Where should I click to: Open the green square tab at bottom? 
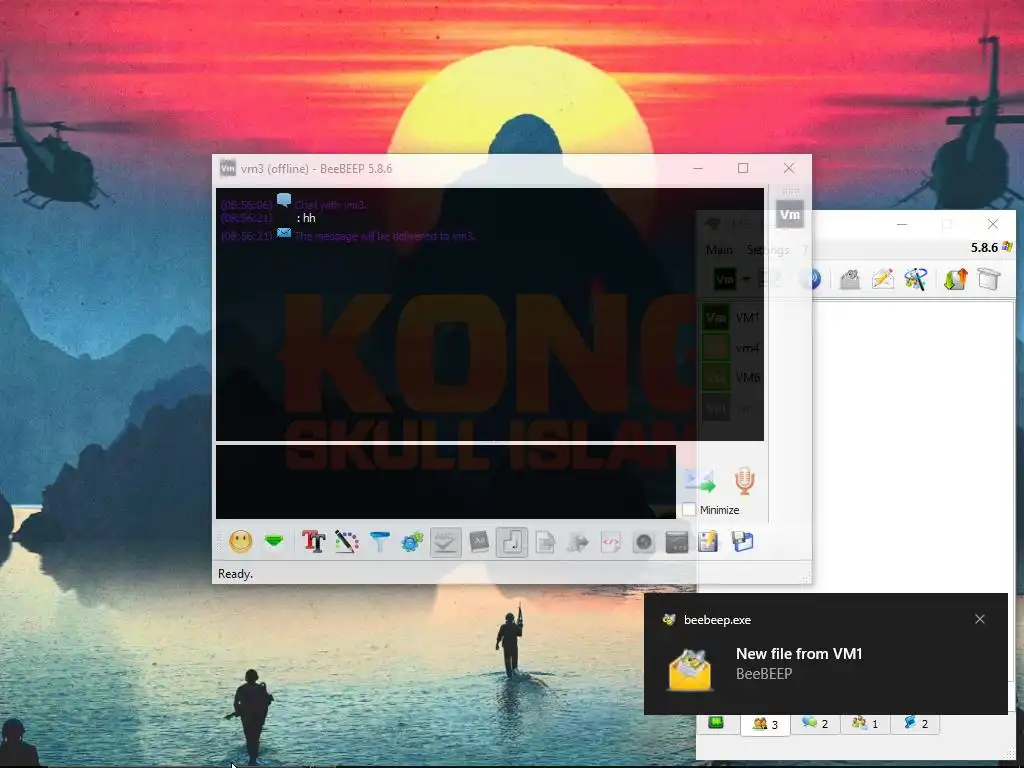click(x=716, y=722)
